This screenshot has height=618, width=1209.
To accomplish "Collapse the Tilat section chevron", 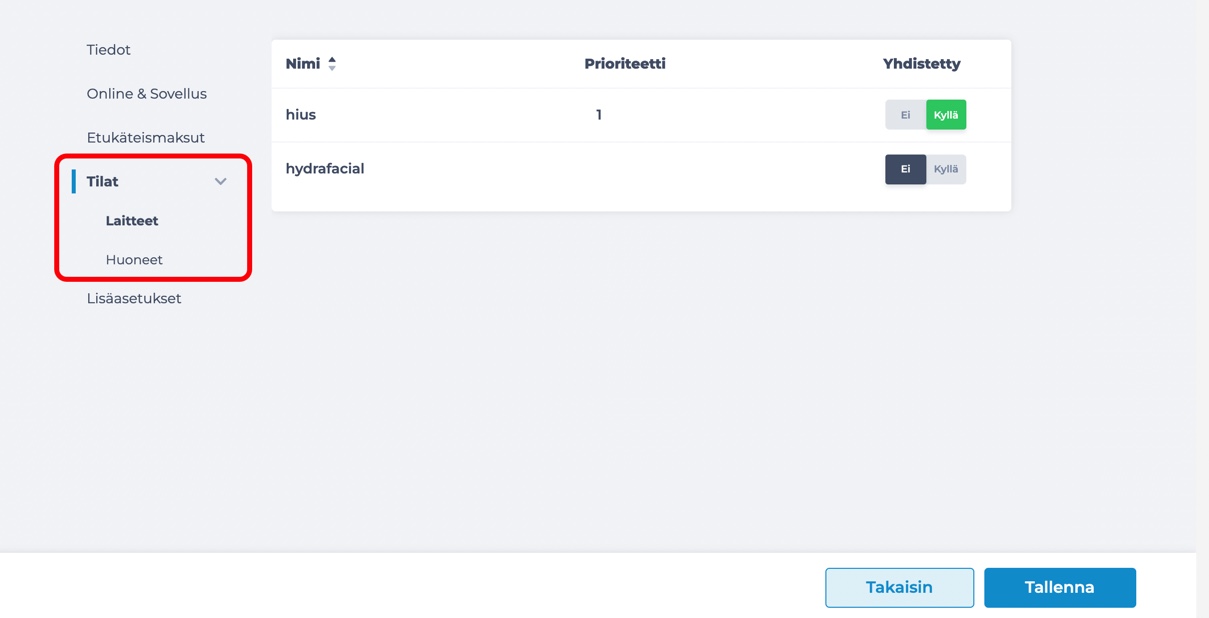I will point(221,182).
